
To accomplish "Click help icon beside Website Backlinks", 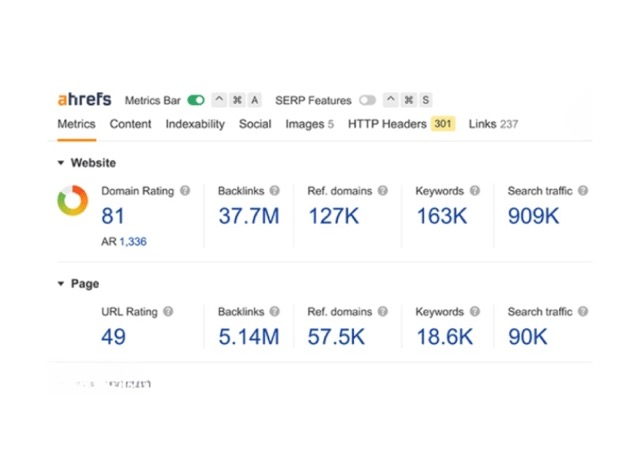I will [x=275, y=191].
